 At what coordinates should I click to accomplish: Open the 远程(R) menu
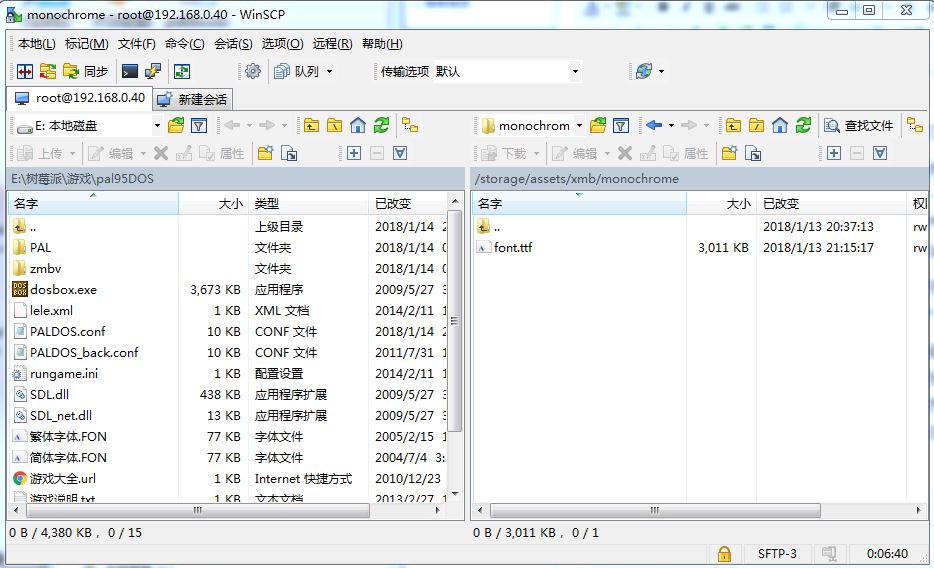click(x=332, y=44)
